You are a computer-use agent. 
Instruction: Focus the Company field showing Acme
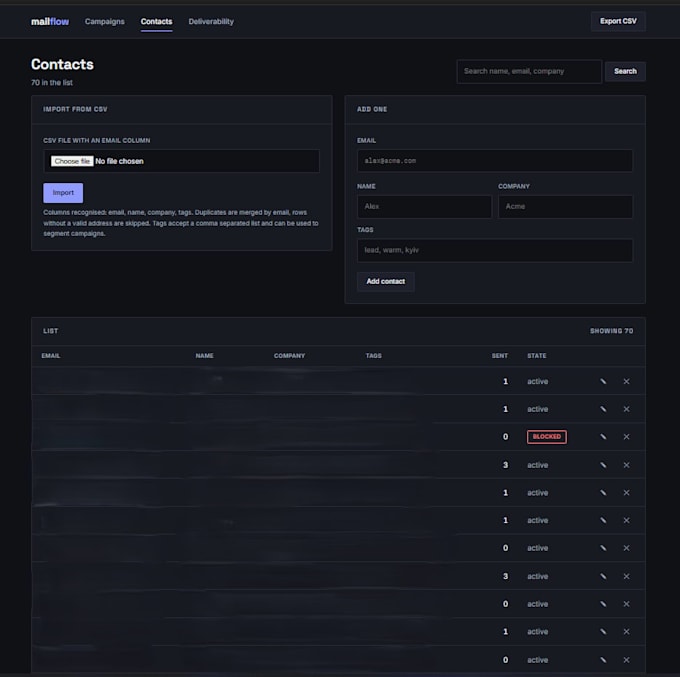[x=566, y=206]
